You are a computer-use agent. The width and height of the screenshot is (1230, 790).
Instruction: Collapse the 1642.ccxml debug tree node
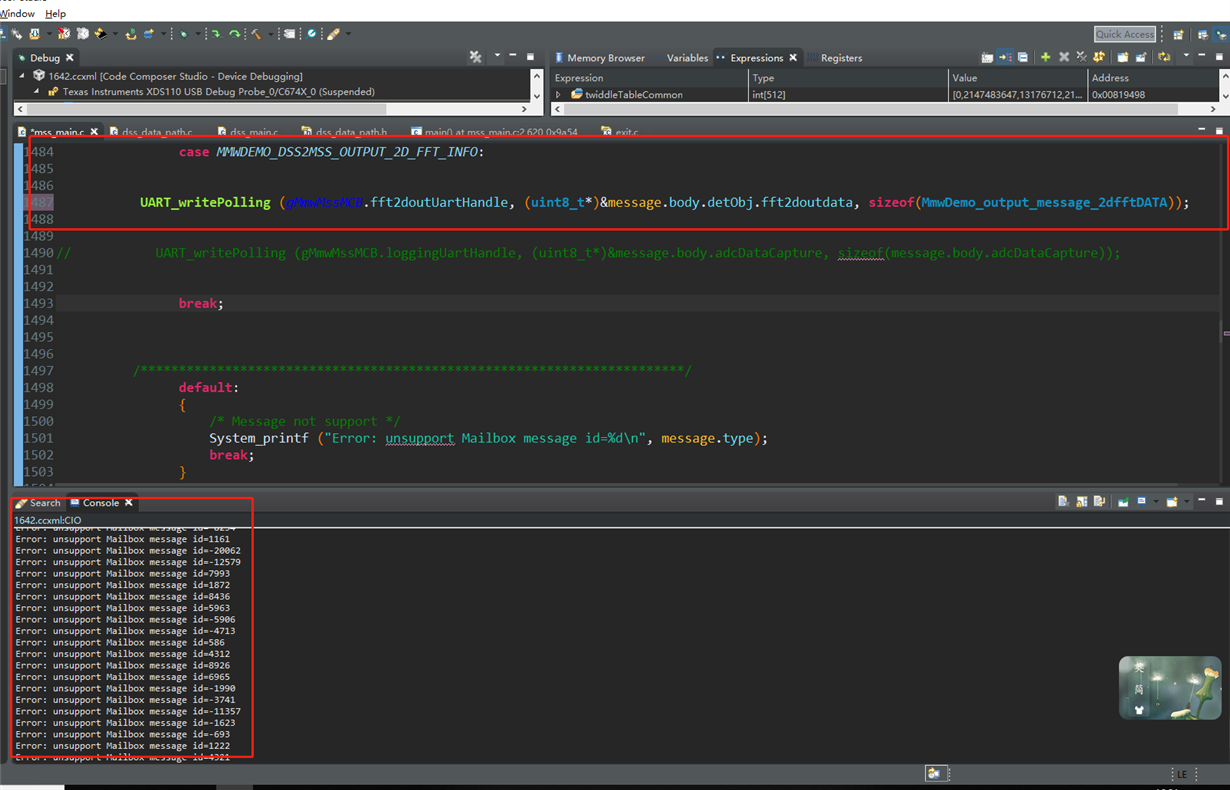click(22, 76)
